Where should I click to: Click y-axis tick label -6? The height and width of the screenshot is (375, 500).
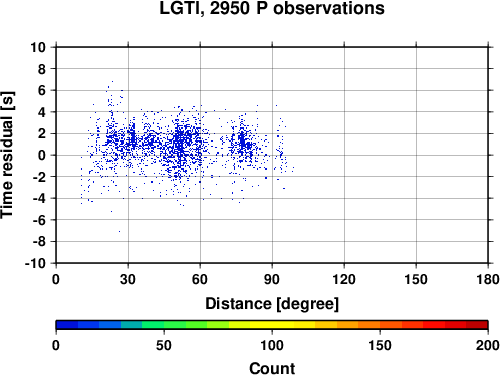[x=39, y=220]
